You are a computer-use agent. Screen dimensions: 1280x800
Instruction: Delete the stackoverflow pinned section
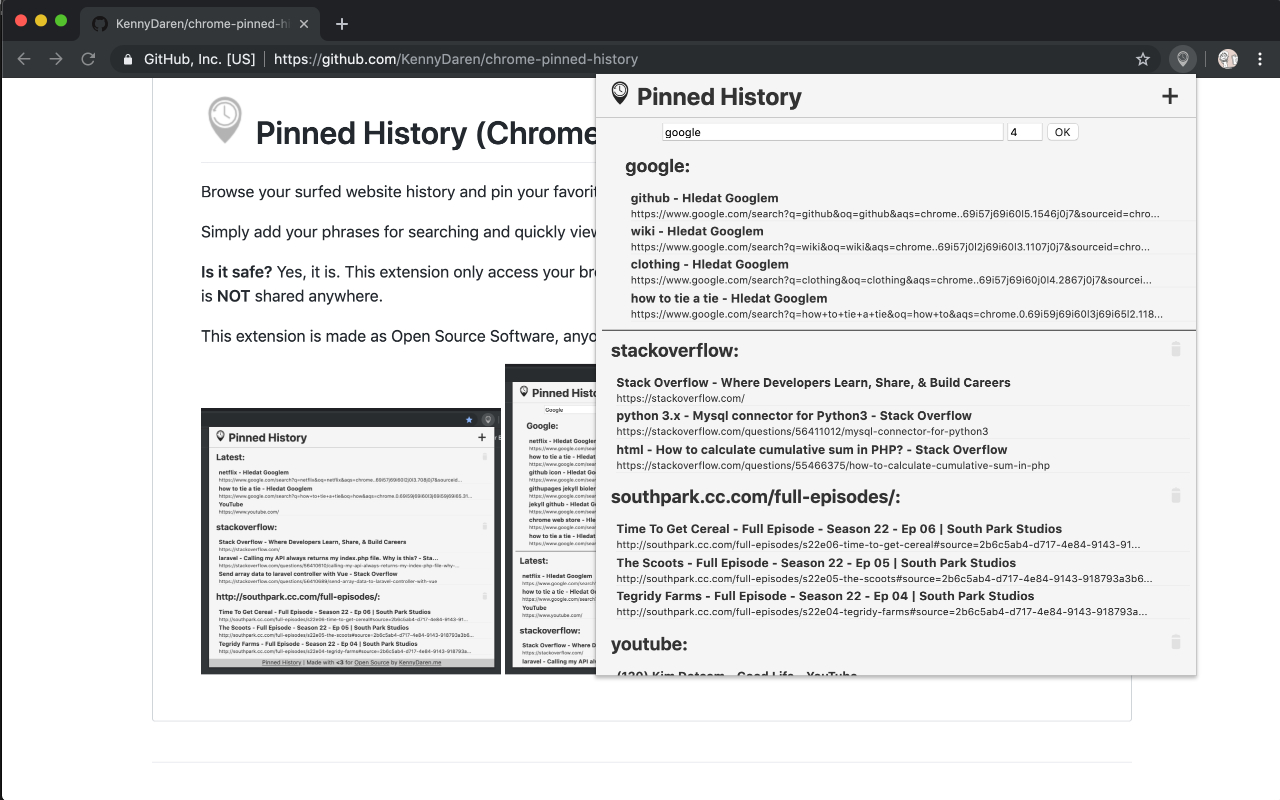[1176, 349]
